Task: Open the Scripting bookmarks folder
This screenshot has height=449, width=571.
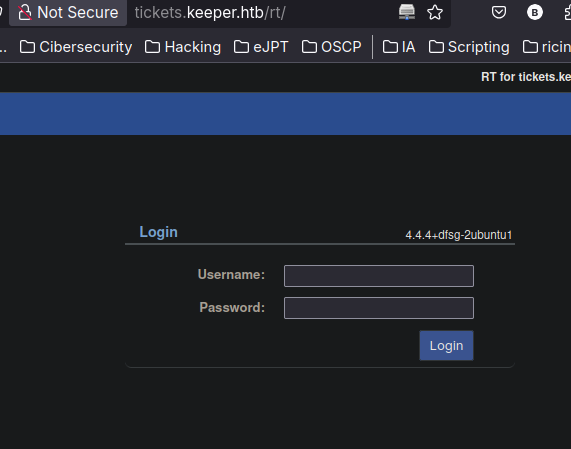Action: pyautogui.click(x=469, y=47)
